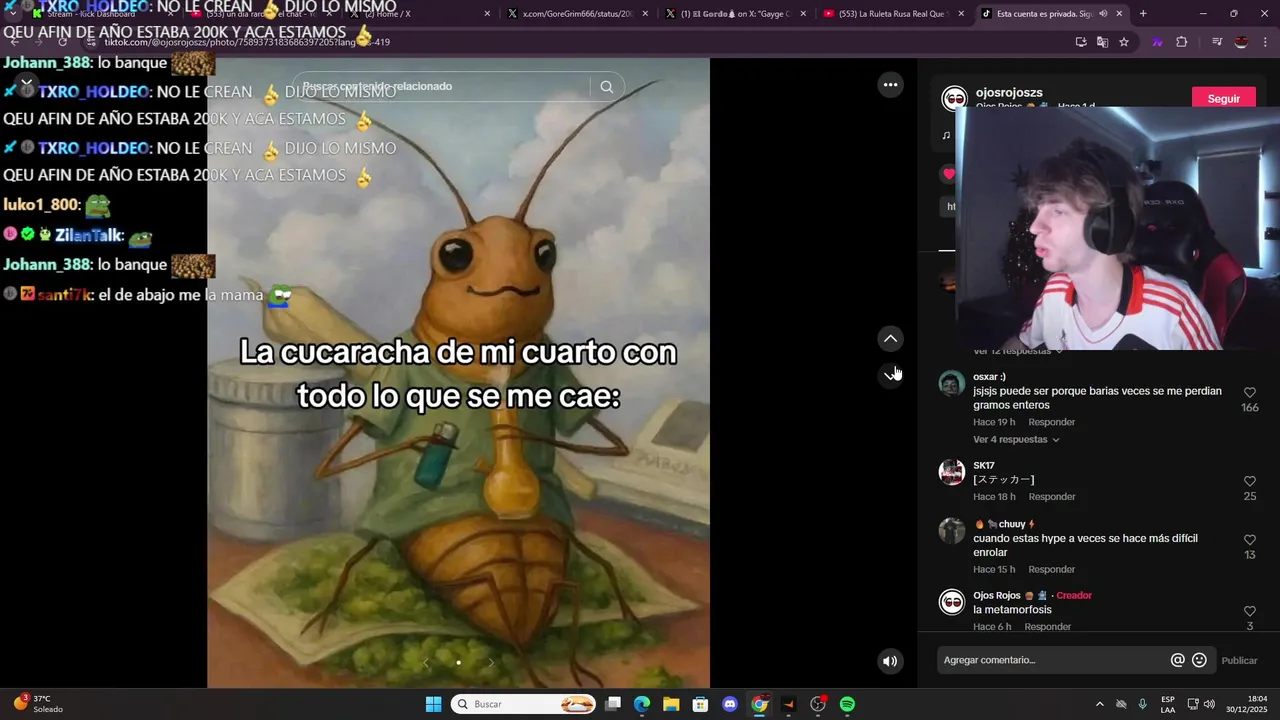The image size is (1280, 720).
Task: Show hidden system tray icons
Action: pos(1099,704)
